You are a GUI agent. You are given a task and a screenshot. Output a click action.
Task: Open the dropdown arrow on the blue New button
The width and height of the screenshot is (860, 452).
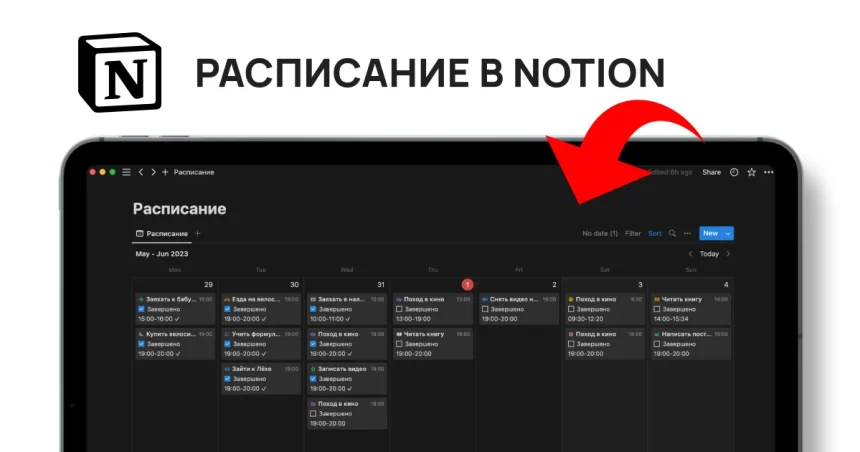[728, 234]
